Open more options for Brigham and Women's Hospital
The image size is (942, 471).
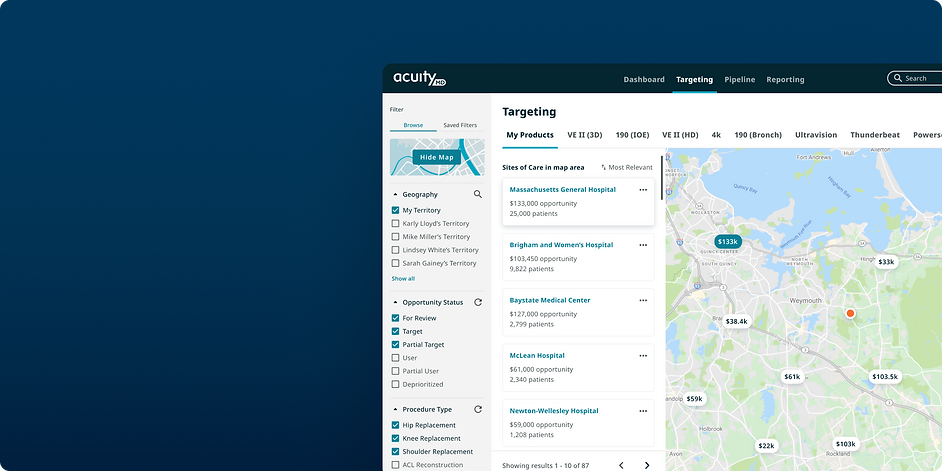pos(643,245)
